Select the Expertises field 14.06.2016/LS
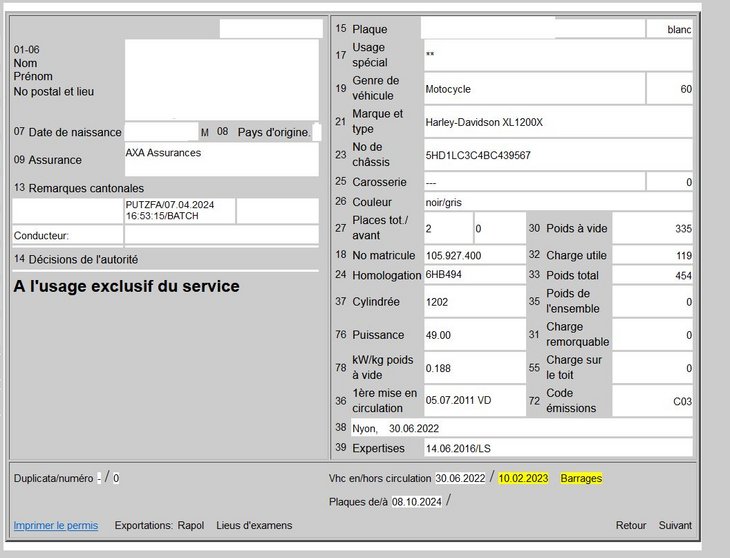The height and width of the screenshot is (558, 730). [557, 448]
